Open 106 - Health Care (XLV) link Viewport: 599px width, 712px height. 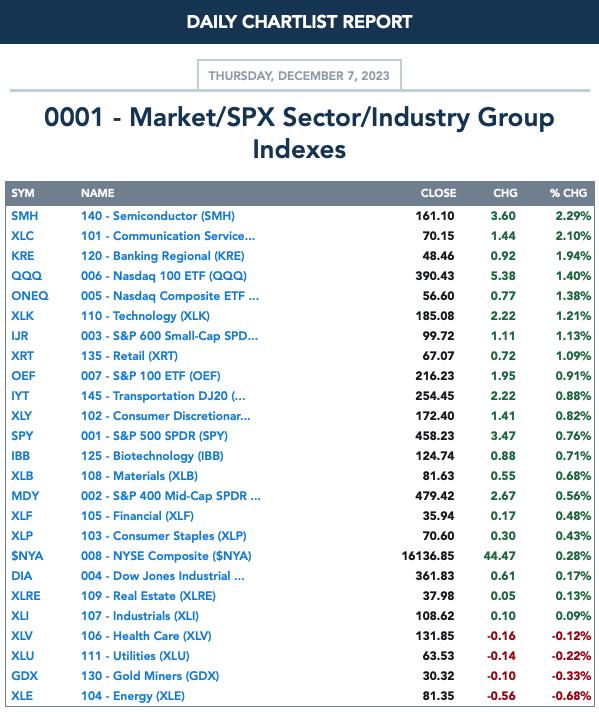point(146,635)
